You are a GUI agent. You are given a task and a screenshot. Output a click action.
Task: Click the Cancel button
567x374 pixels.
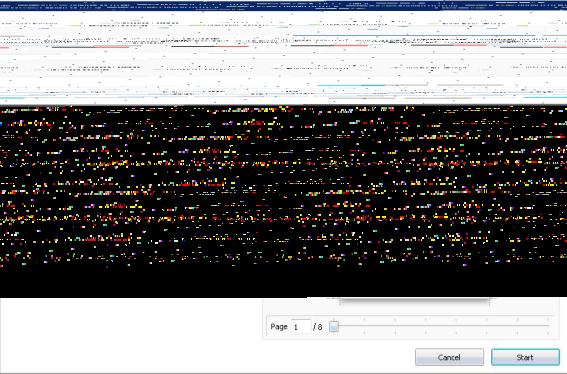pyautogui.click(x=449, y=357)
